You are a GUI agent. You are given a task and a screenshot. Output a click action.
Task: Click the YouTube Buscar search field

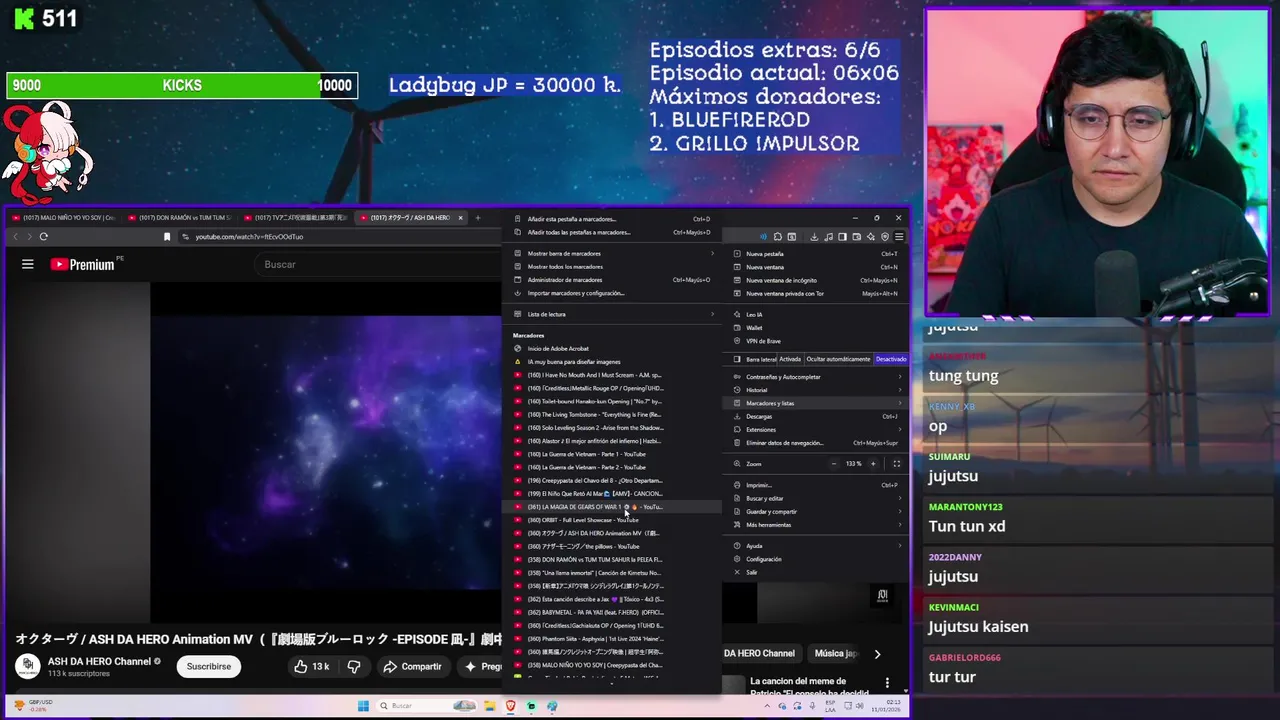click(380, 264)
